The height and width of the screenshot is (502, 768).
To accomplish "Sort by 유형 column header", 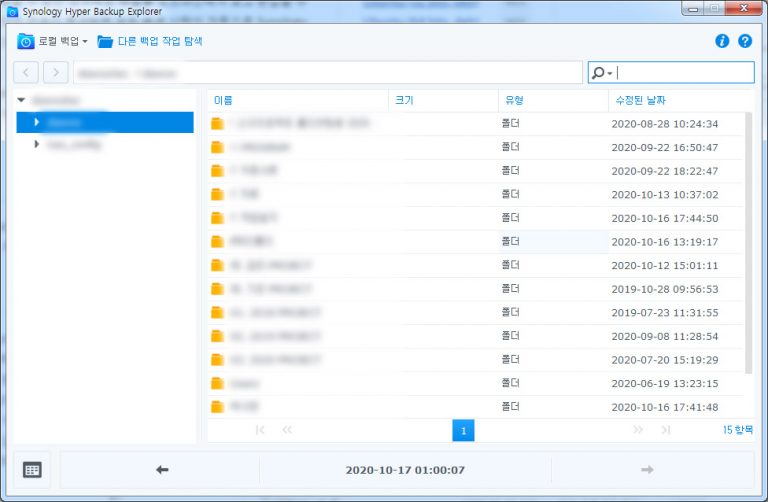I will 514,100.
